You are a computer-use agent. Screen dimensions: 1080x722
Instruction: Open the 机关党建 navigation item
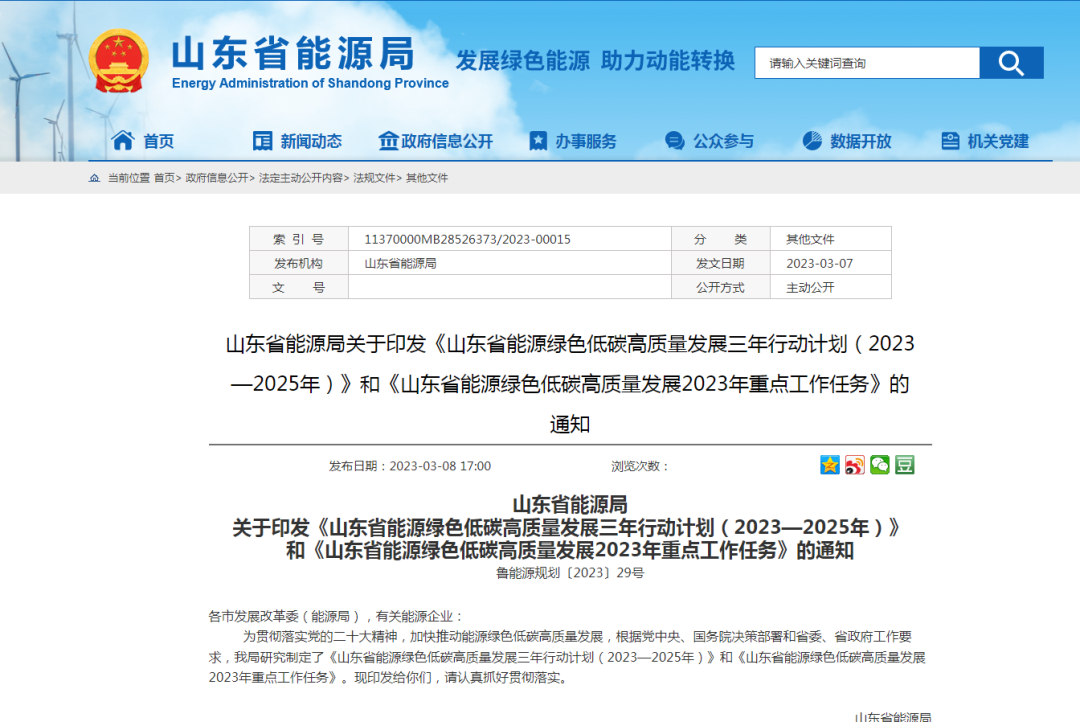pos(985,141)
